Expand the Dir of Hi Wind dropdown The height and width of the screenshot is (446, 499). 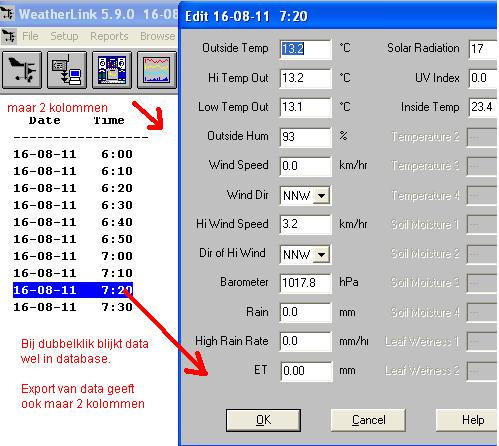click(322, 255)
